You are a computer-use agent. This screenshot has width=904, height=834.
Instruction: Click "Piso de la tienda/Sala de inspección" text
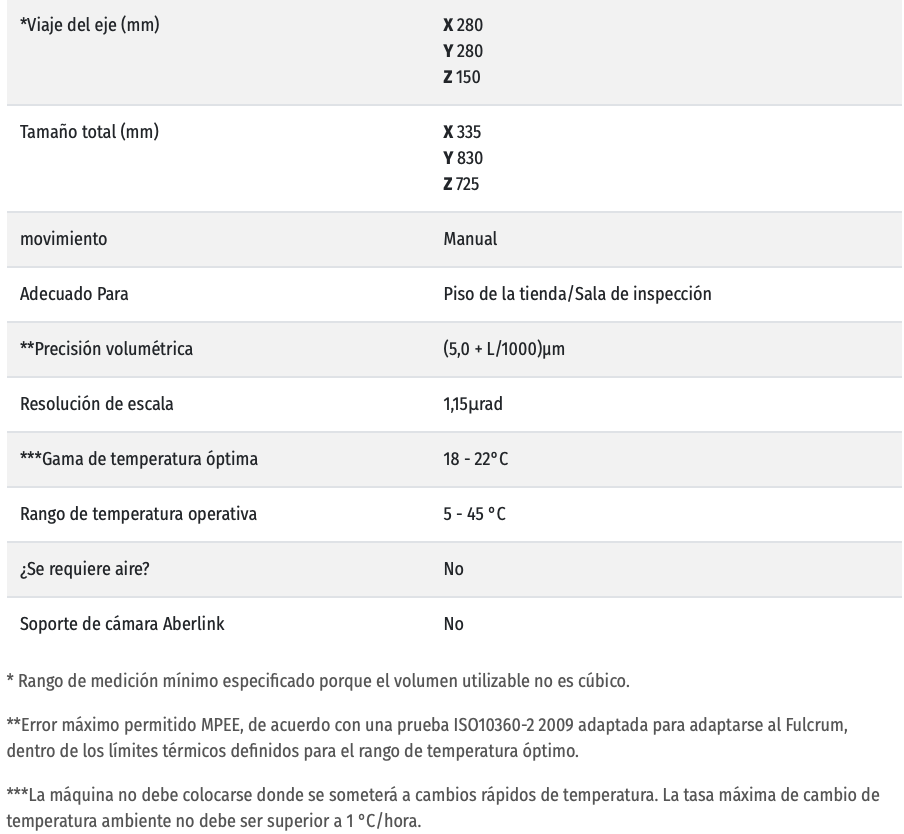coord(577,295)
